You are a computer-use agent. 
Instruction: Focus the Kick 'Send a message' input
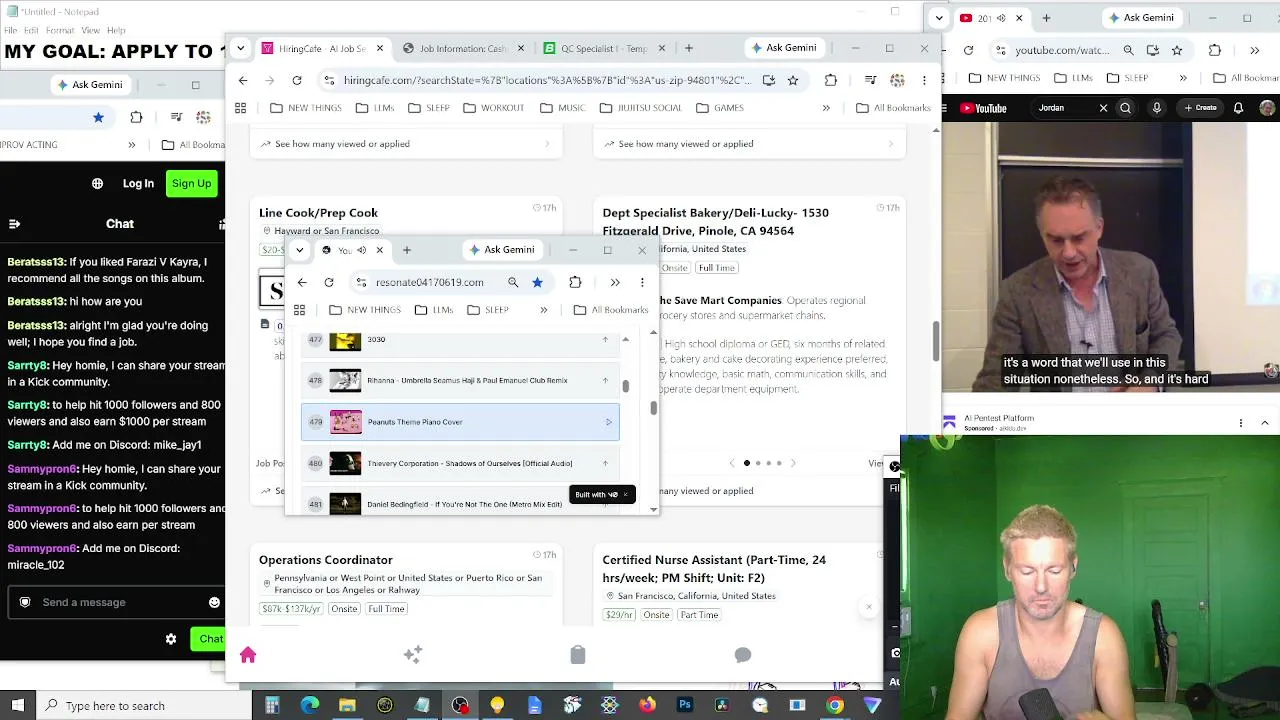[118, 602]
